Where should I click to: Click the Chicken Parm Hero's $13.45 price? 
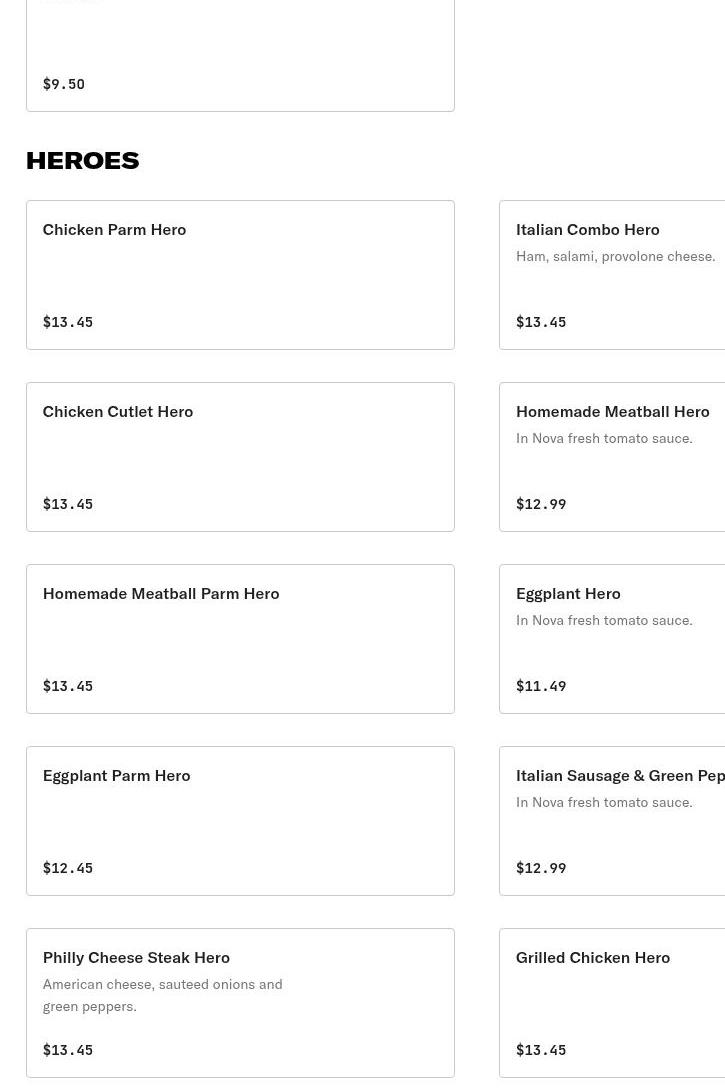pyautogui.click(x=68, y=322)
